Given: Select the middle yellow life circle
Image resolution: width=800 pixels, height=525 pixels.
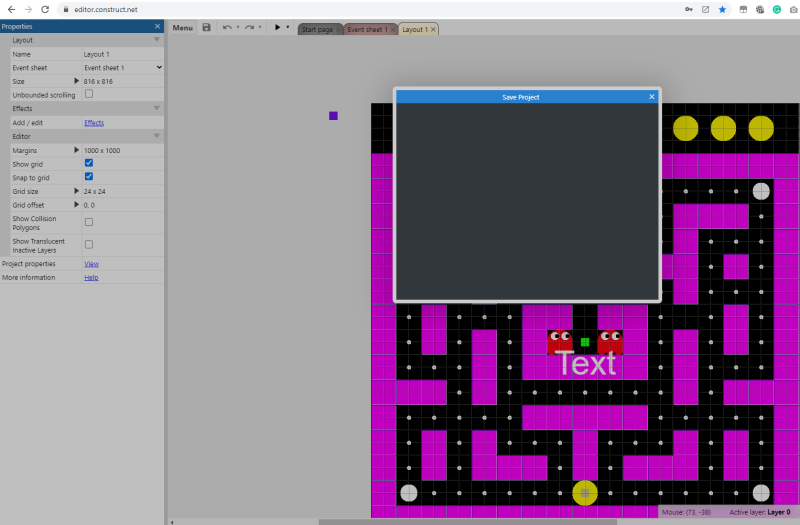Looking at the screenshot, I should pyautogui.click(x=723, y=128).
